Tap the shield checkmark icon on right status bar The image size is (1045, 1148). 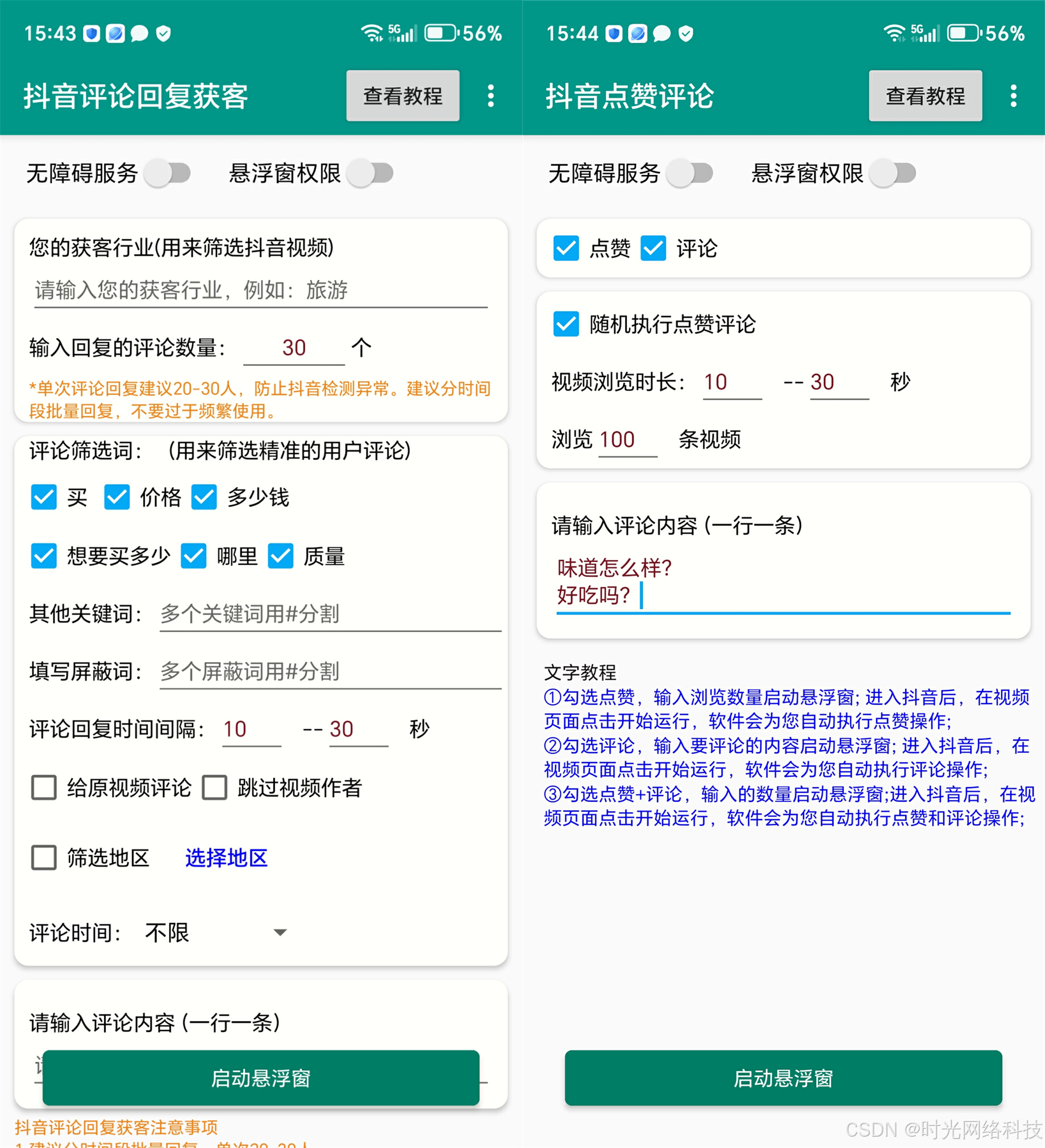(x=686, y=34)
